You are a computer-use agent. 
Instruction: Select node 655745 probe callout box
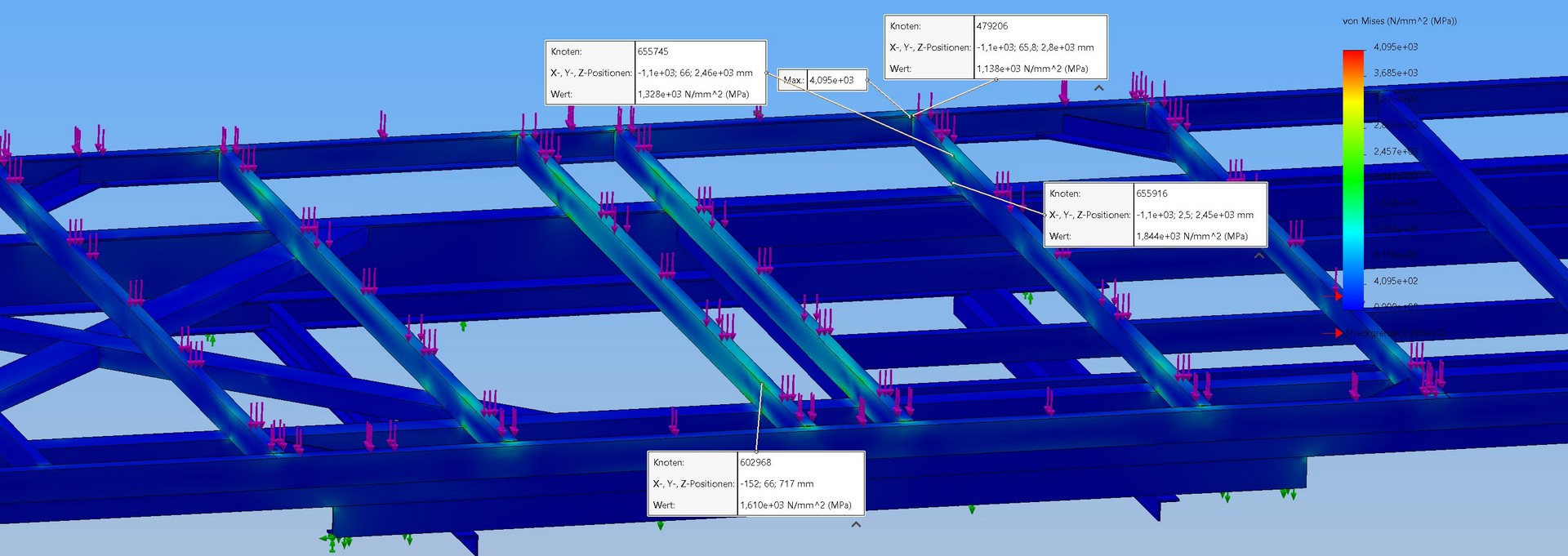(655, 73)
